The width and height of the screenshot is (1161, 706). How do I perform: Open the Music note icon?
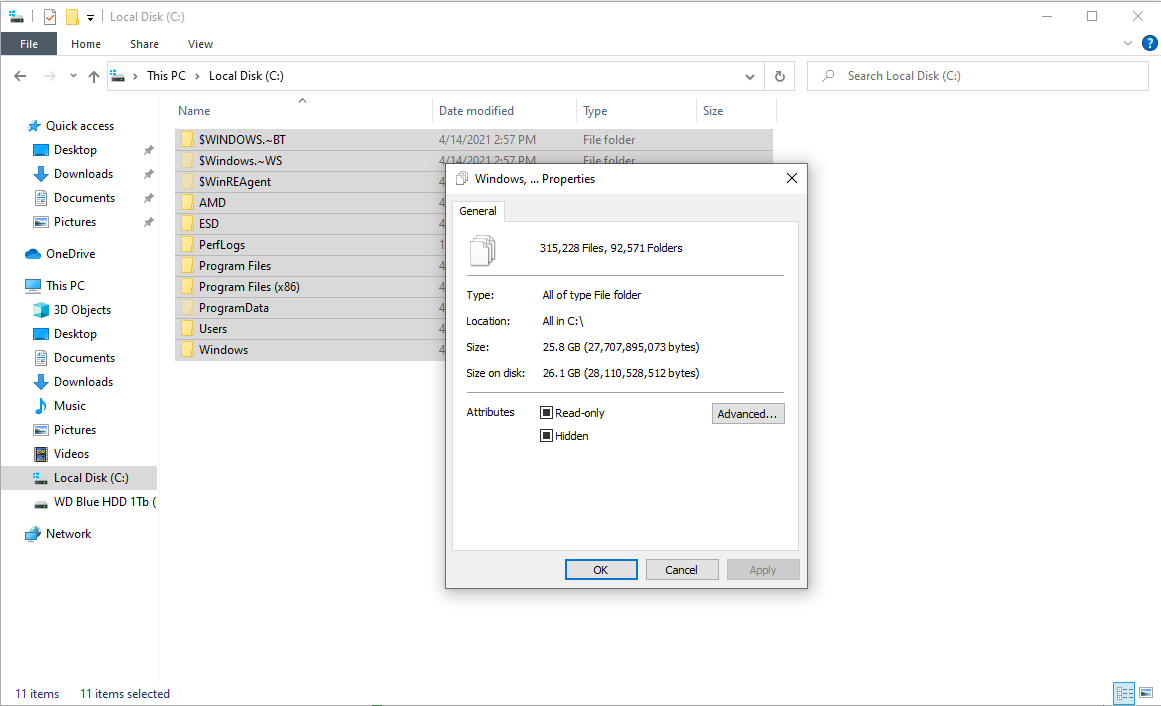coord(41,406)
